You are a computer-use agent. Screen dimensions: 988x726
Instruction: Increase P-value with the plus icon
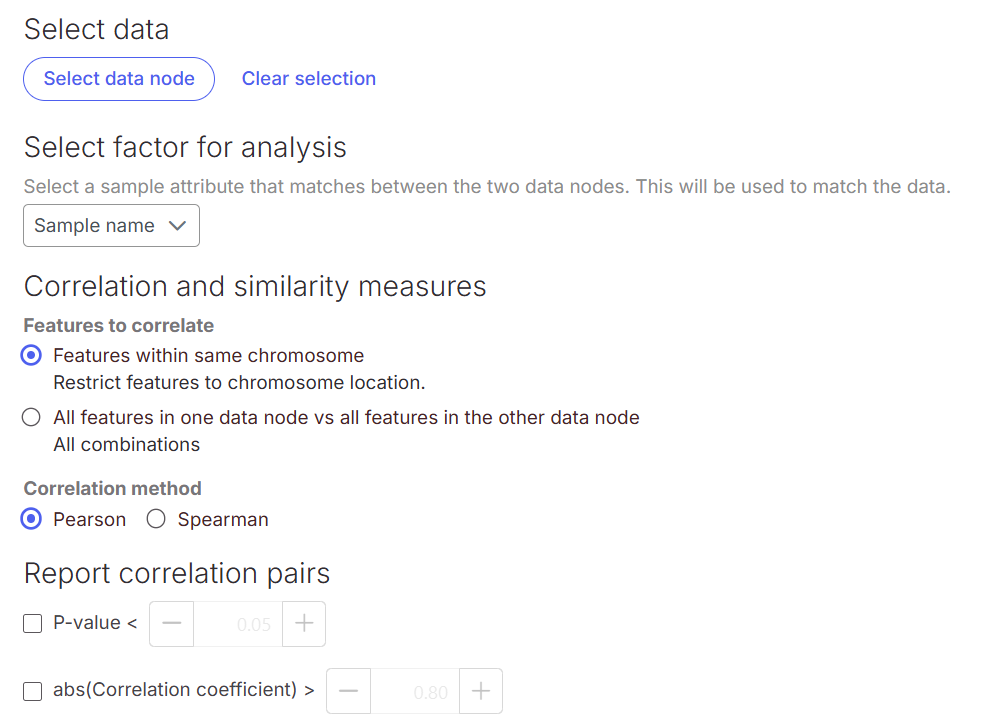(304, 624)
